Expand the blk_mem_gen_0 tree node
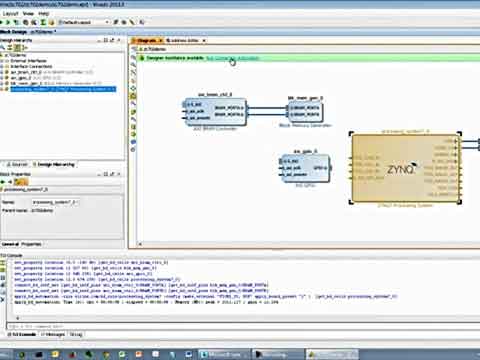This screenshot has height=360, width=480. click(x=1, y=84)
